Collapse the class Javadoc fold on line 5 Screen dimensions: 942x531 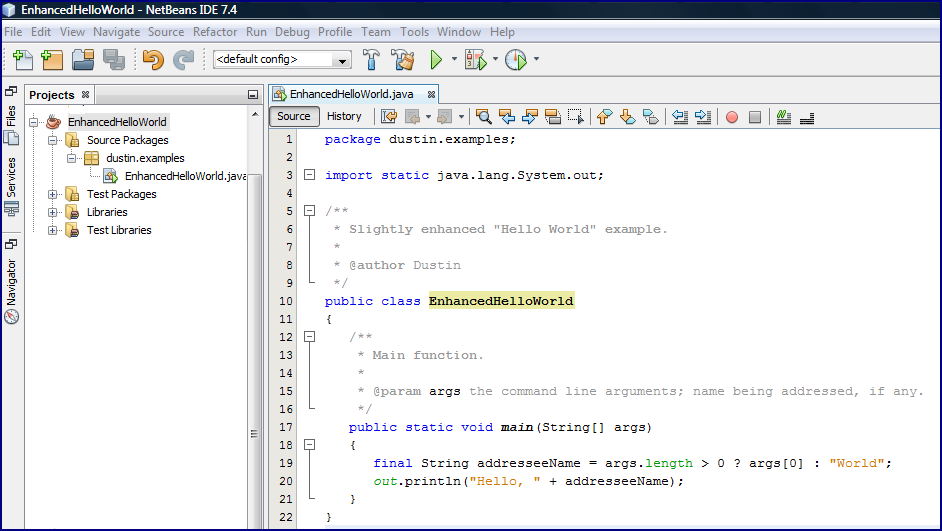pyautogui.click(x=309, y=211)
